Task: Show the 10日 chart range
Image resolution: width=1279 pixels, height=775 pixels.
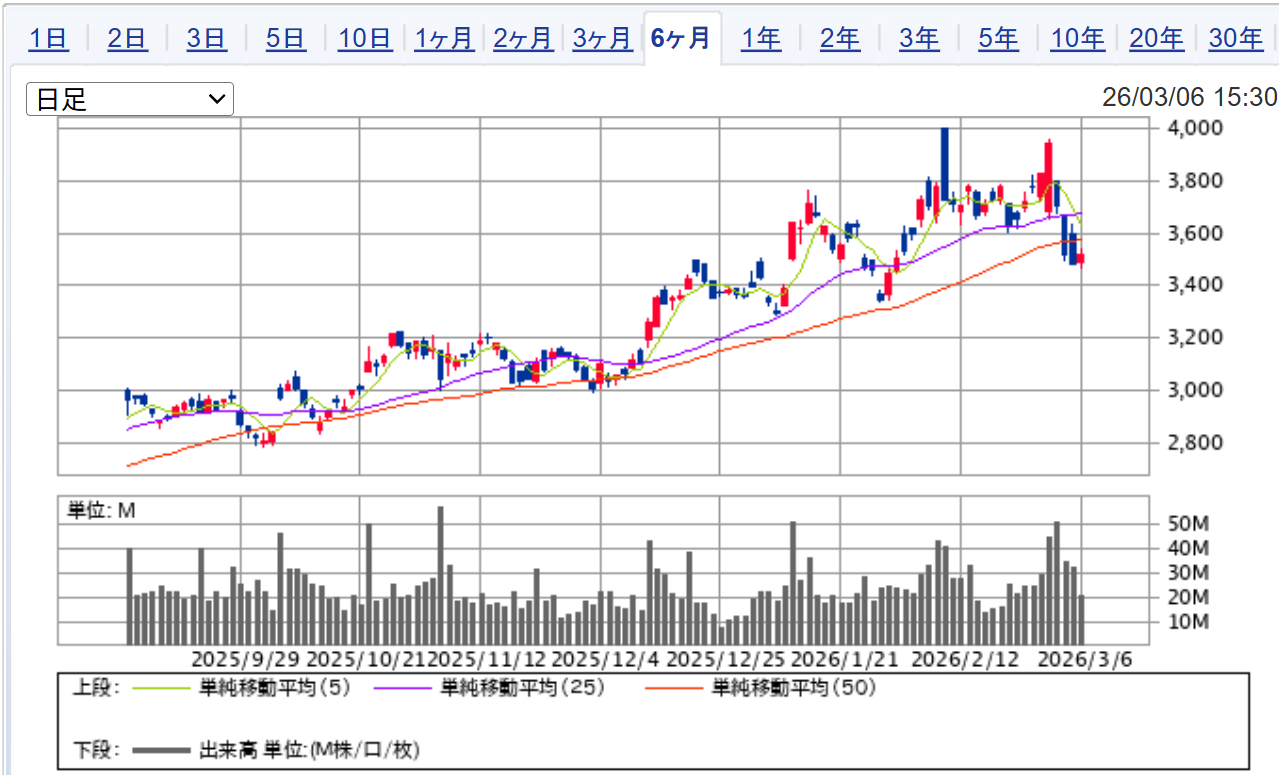Action: tap(365, 39)
